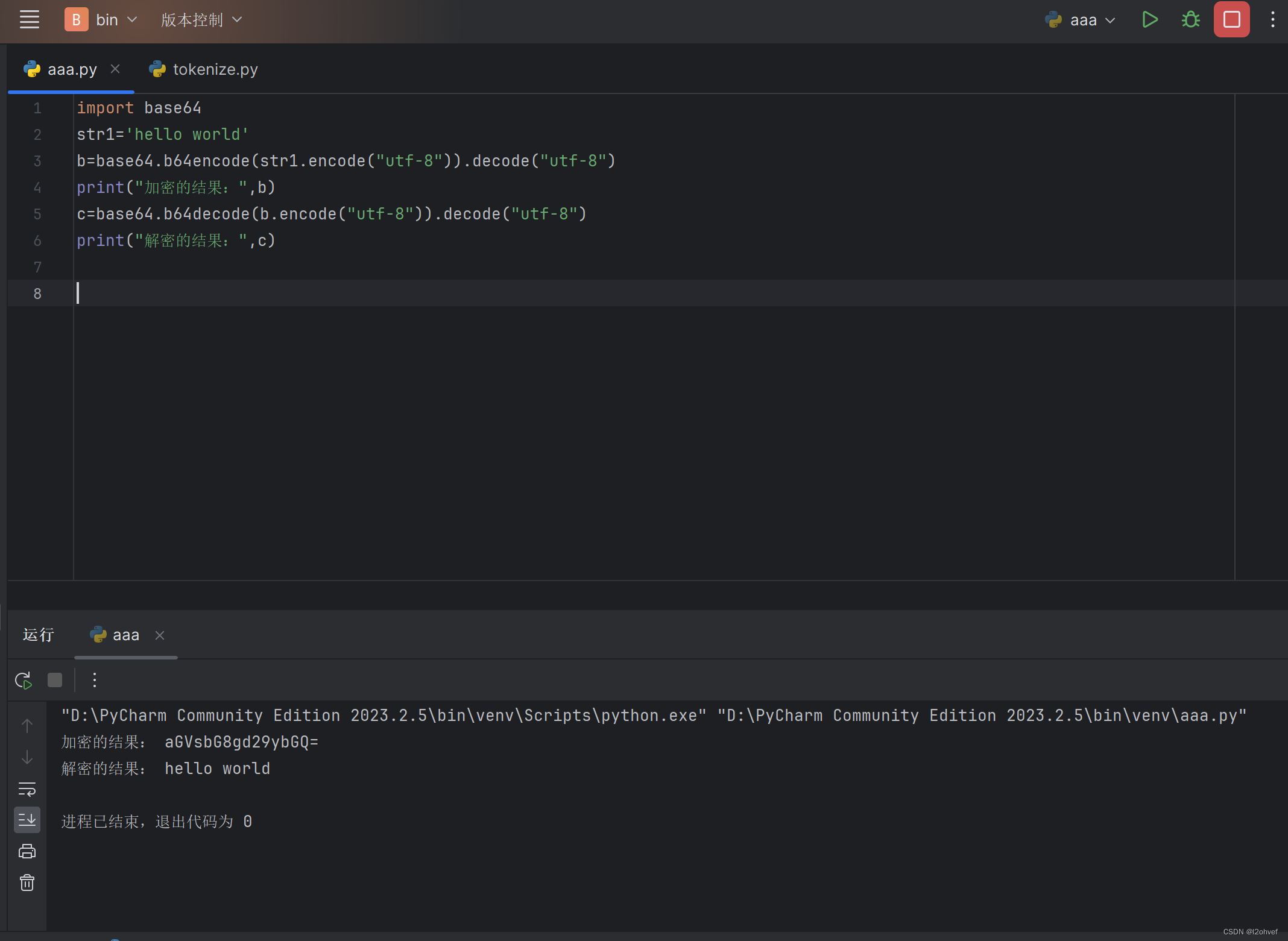Click line number 5 in the gutter
1288x941 pixels.
(37, 214)
